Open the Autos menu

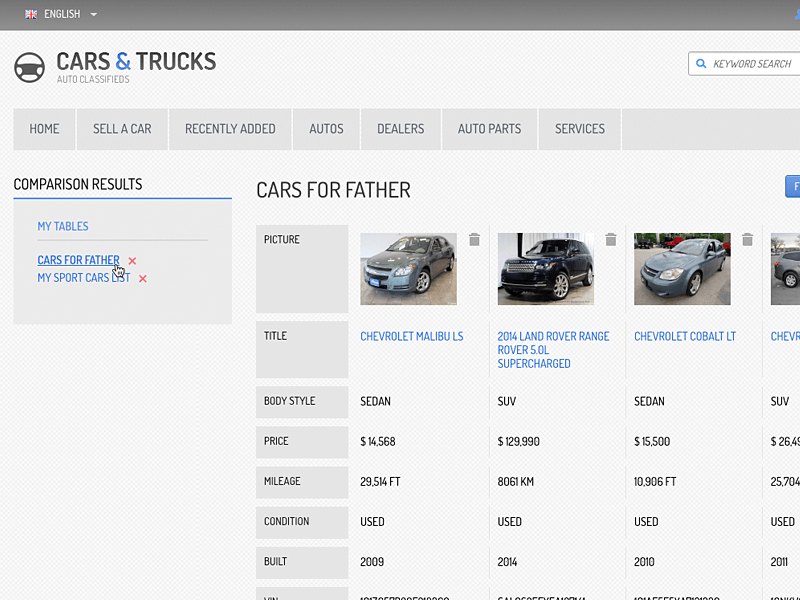tap(327, 129)
